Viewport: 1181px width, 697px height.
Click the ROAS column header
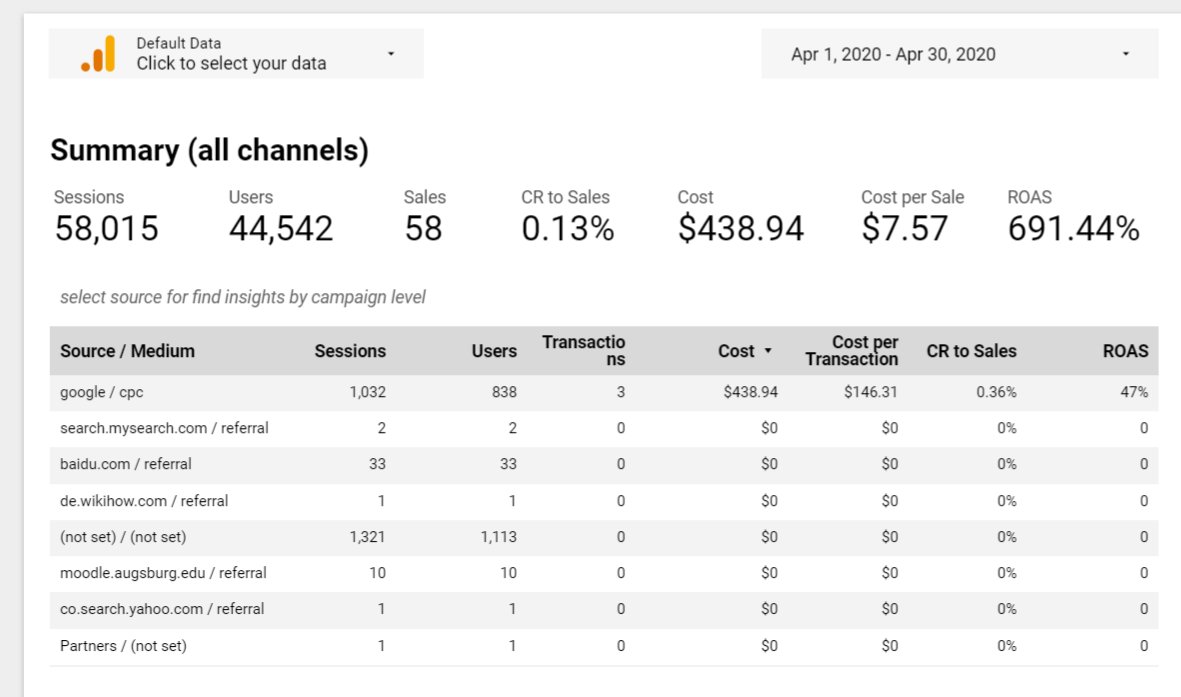[x=1125, y=351]
